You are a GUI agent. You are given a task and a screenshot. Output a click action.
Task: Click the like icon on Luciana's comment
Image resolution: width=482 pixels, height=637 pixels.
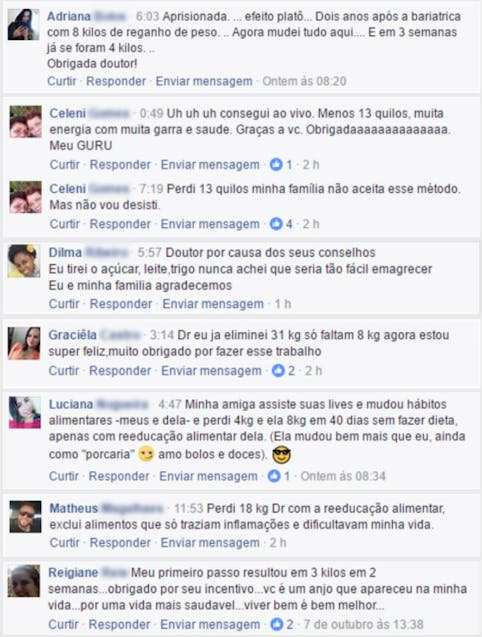tap(274, 476)
